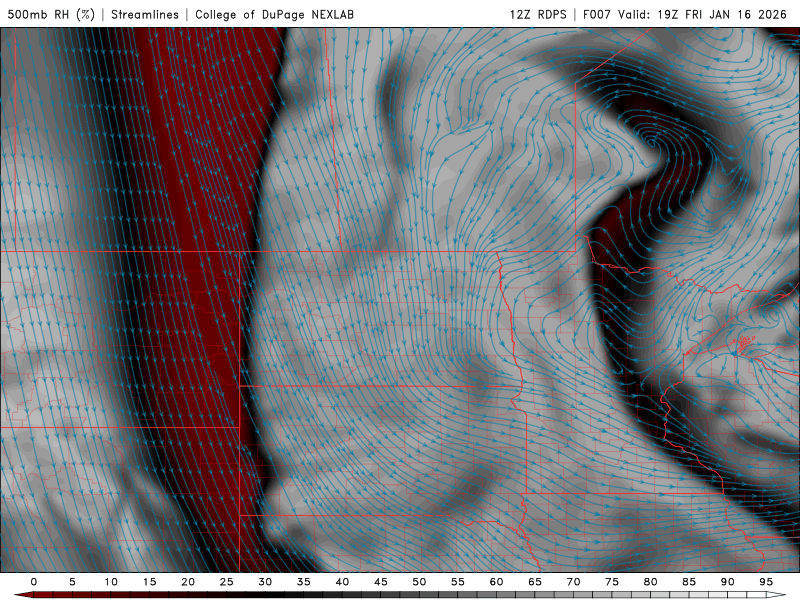Pick the "30" value on the legend
Image resolution: width=800 pixels, height=600 pixels.
click(265, 582)
